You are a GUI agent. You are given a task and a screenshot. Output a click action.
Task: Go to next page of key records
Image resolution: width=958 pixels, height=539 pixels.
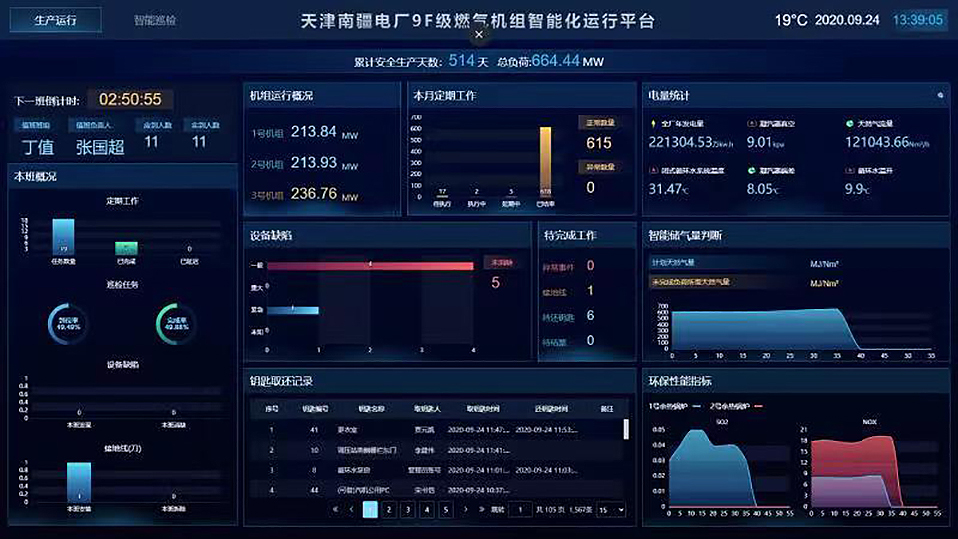pos(466,509)
